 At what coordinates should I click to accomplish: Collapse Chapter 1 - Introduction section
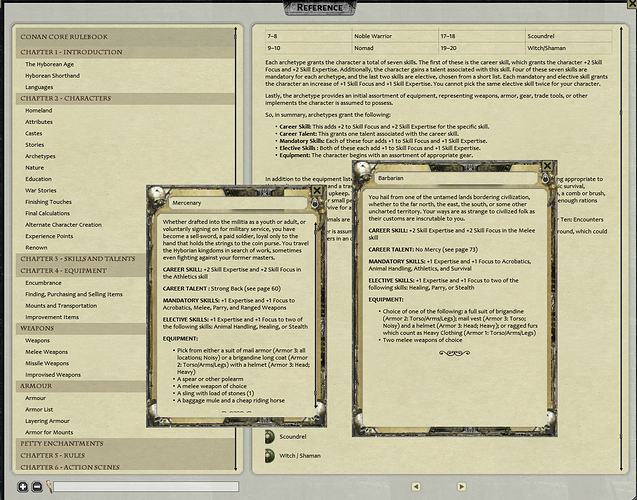pyautogui.click(x=125, y=52)
